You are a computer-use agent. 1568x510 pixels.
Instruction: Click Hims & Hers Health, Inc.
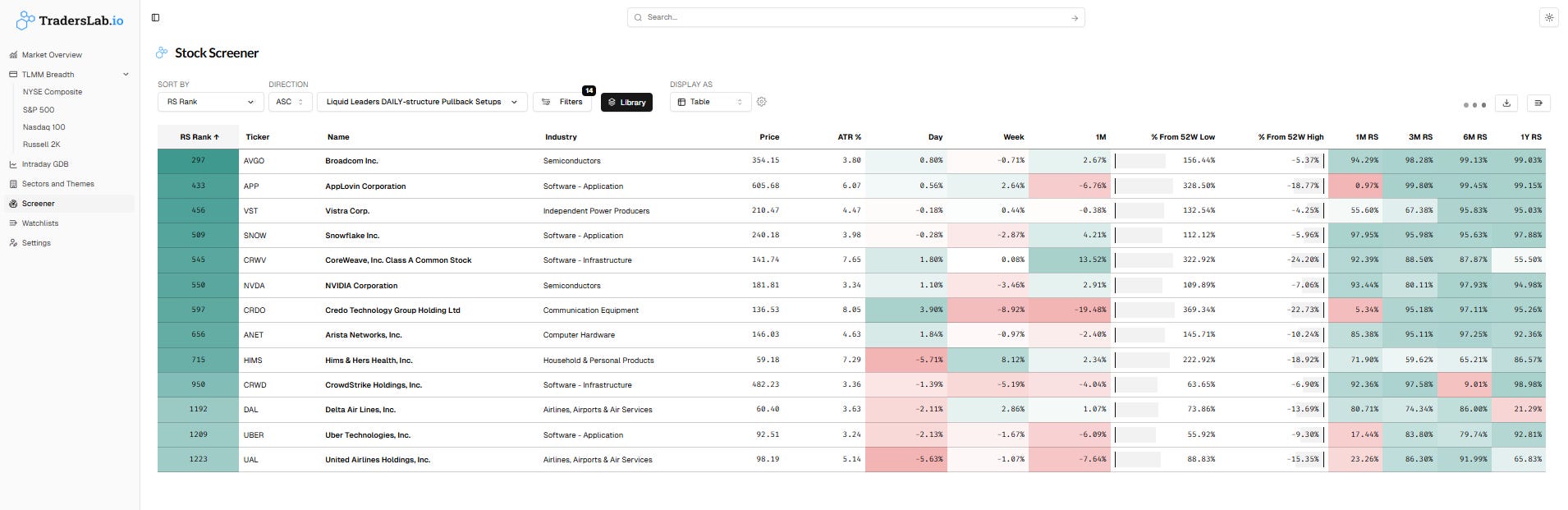click(x=369, y=361)
